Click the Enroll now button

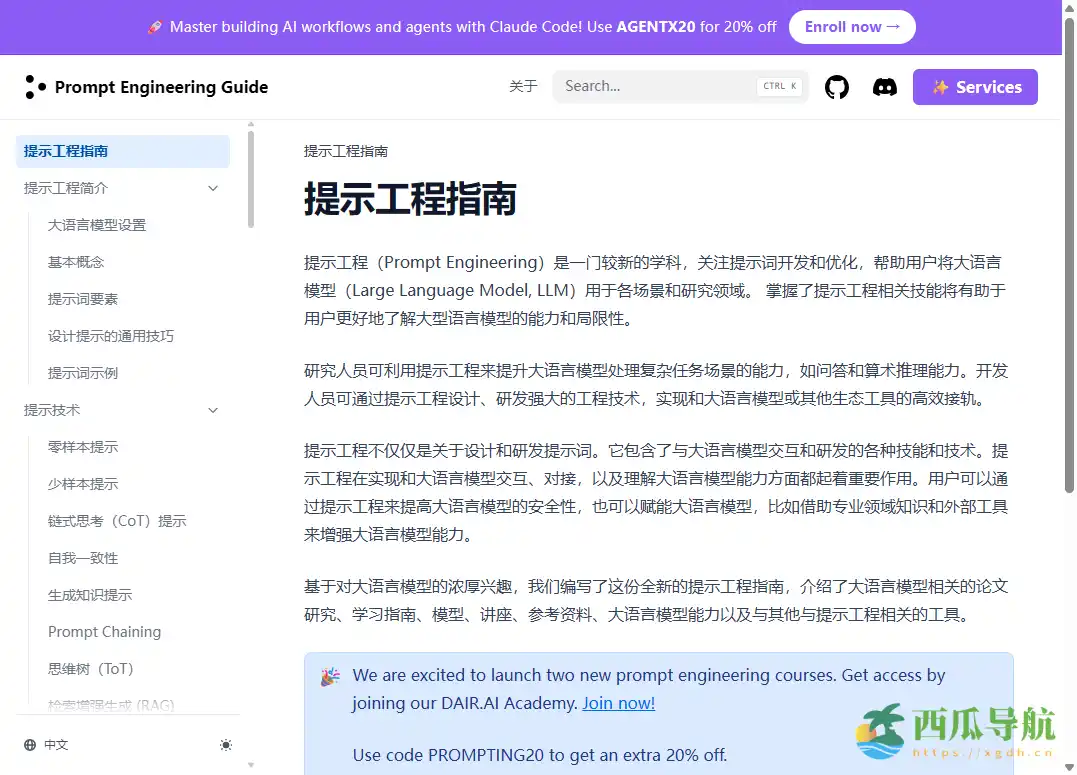pyautogui.click(x=852, y=27)
